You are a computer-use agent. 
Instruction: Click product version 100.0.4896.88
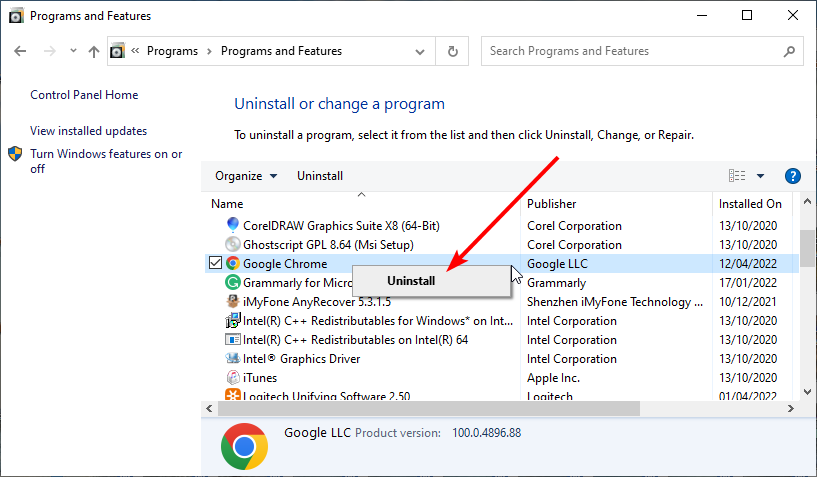487,433
